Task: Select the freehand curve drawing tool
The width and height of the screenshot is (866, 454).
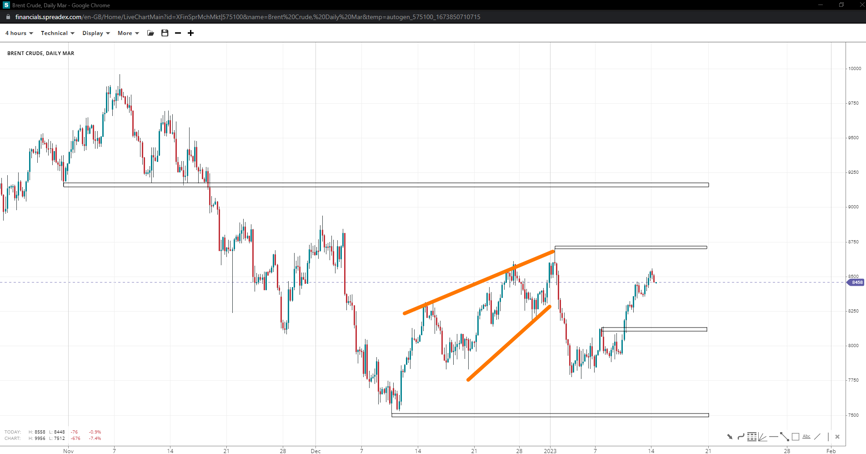Action: (741, 437)
